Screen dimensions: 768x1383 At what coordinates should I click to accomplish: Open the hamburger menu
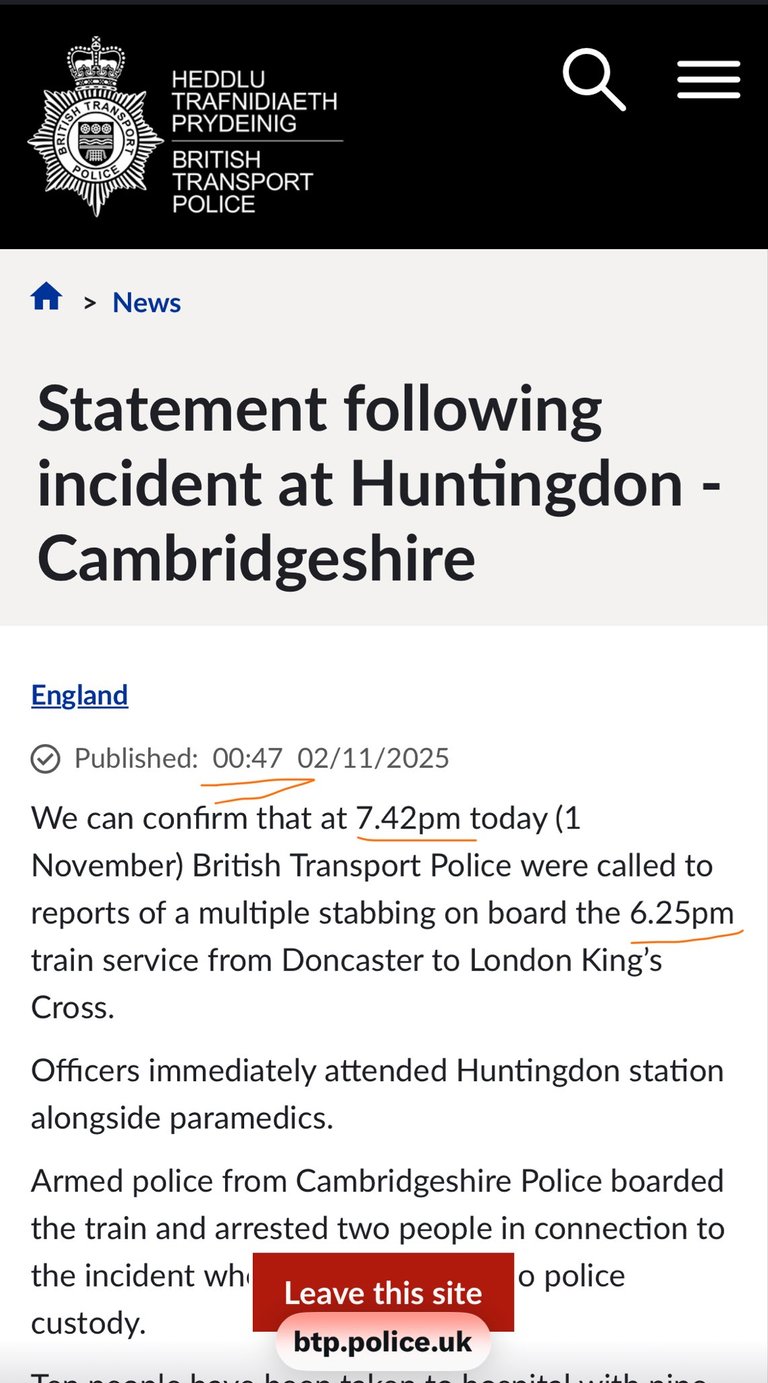pyautogui.click(x=708, y=80)
